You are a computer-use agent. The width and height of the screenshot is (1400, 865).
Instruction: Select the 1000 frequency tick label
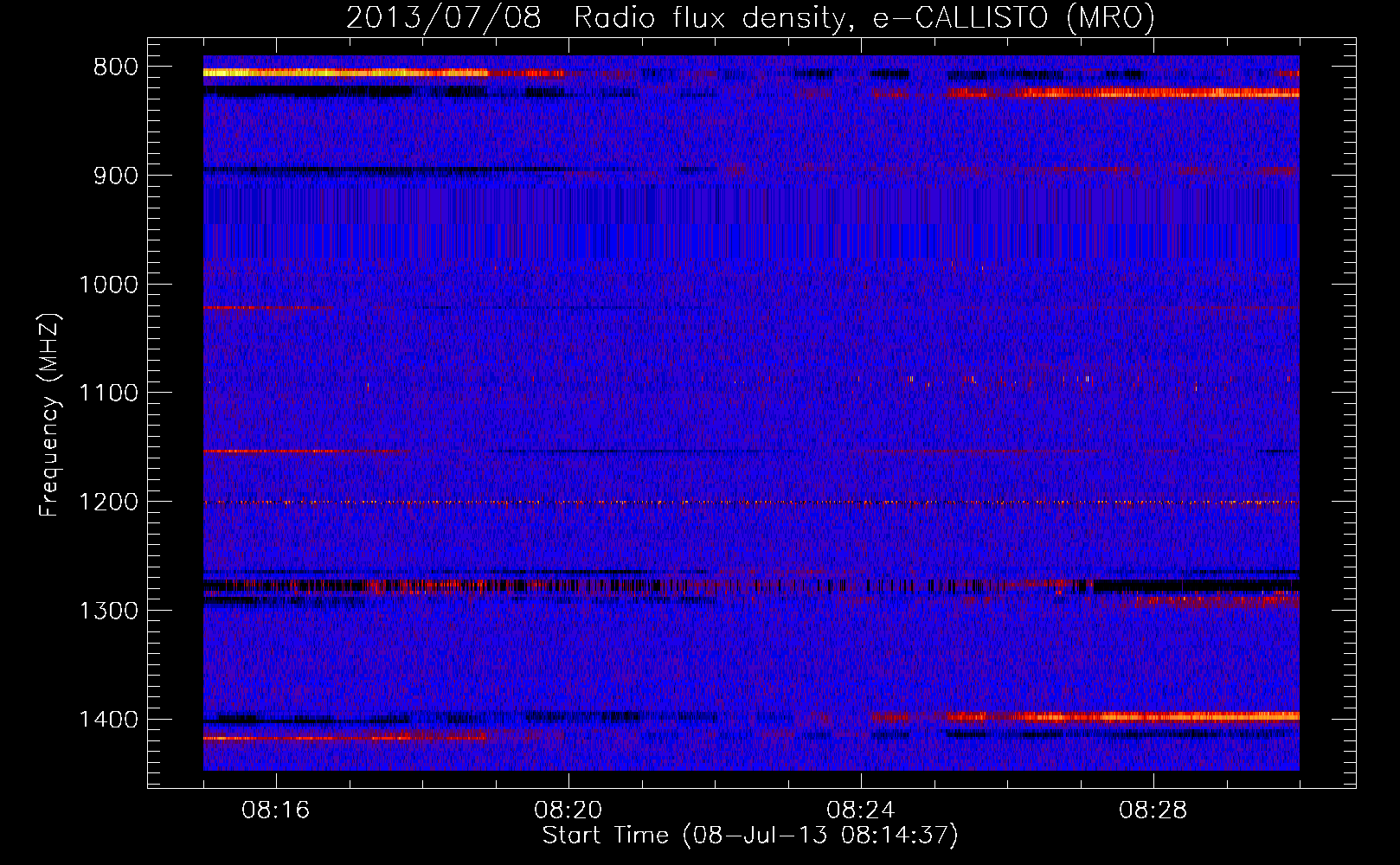(108, 285)
